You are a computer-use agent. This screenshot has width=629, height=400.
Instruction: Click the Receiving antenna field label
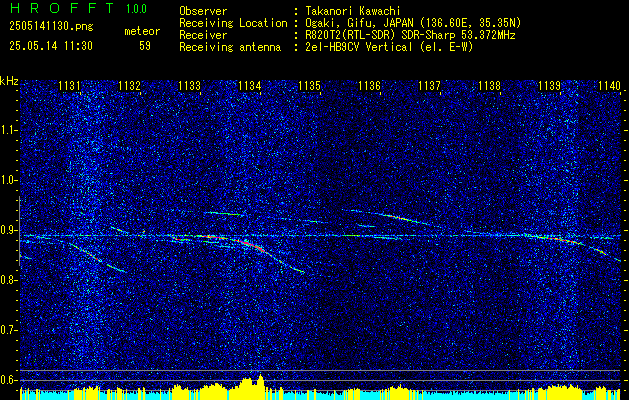[230, 47]
